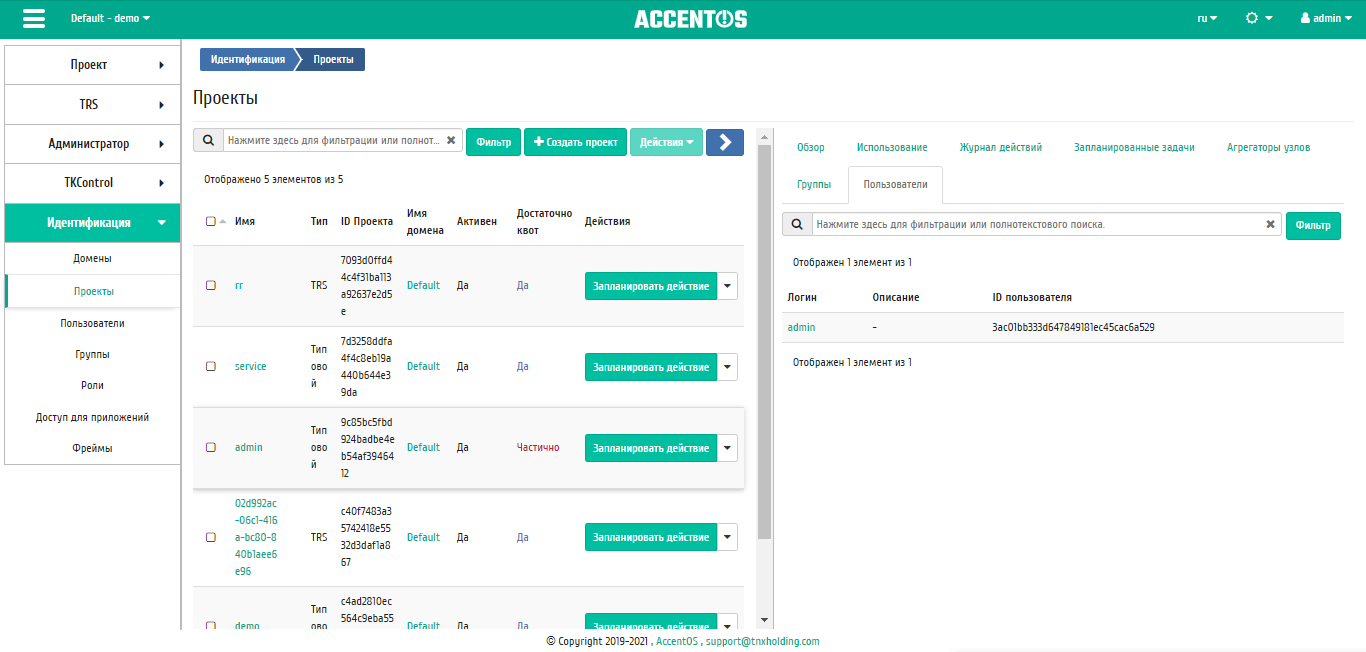This screenshot has height=652, width=1366.
Task: Open the admin user login link
Action: (801, 327)
